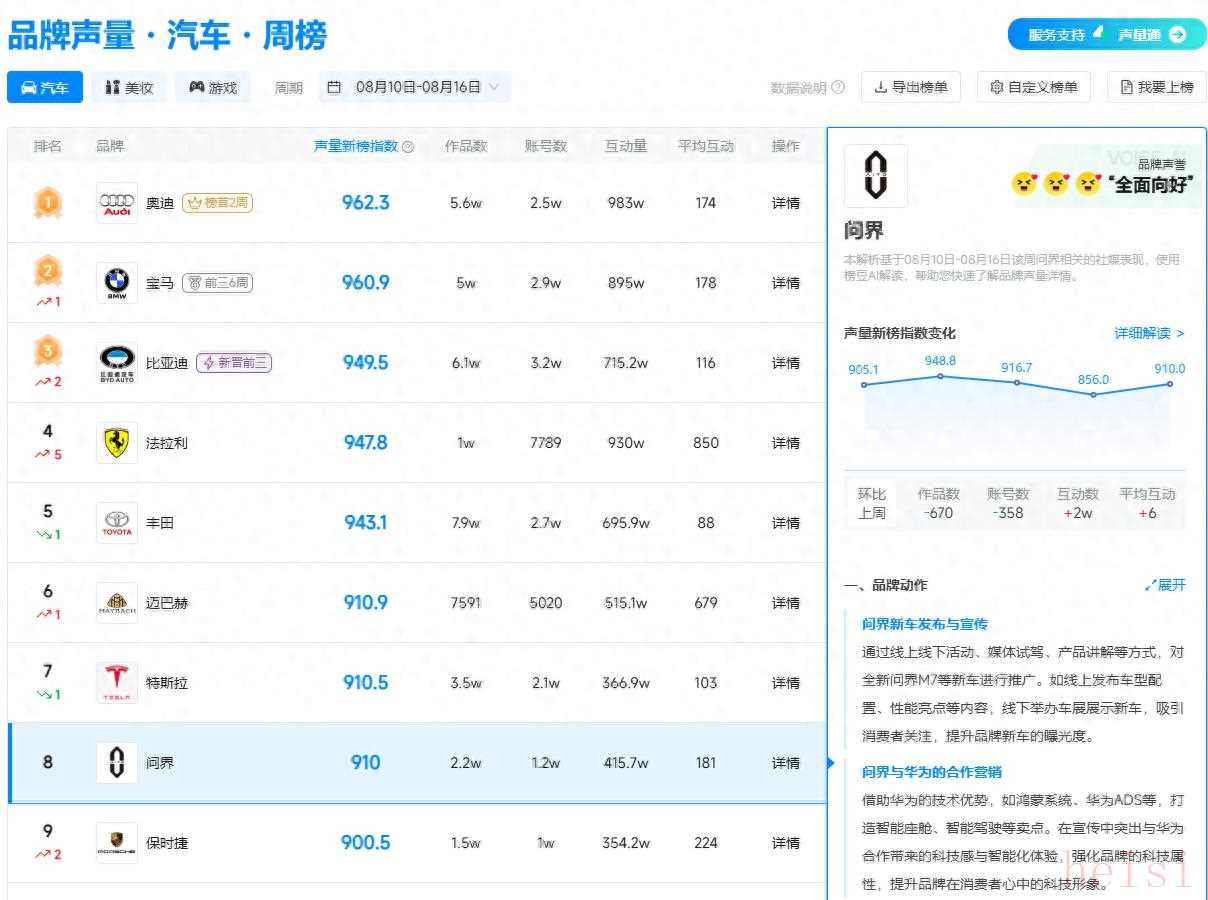1208x900 pixels.
Task: Click the 数据说明 text
Action: pos(798,88)
